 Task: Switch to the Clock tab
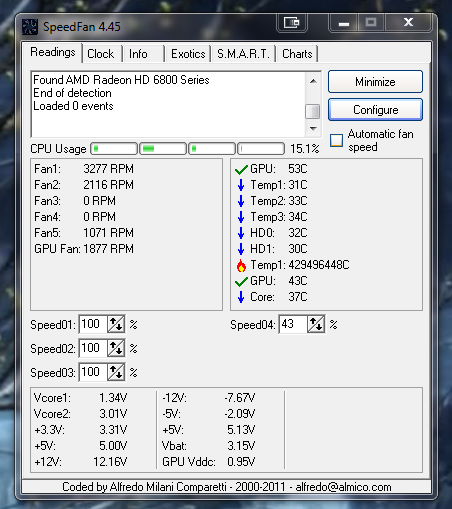[101, 54]
